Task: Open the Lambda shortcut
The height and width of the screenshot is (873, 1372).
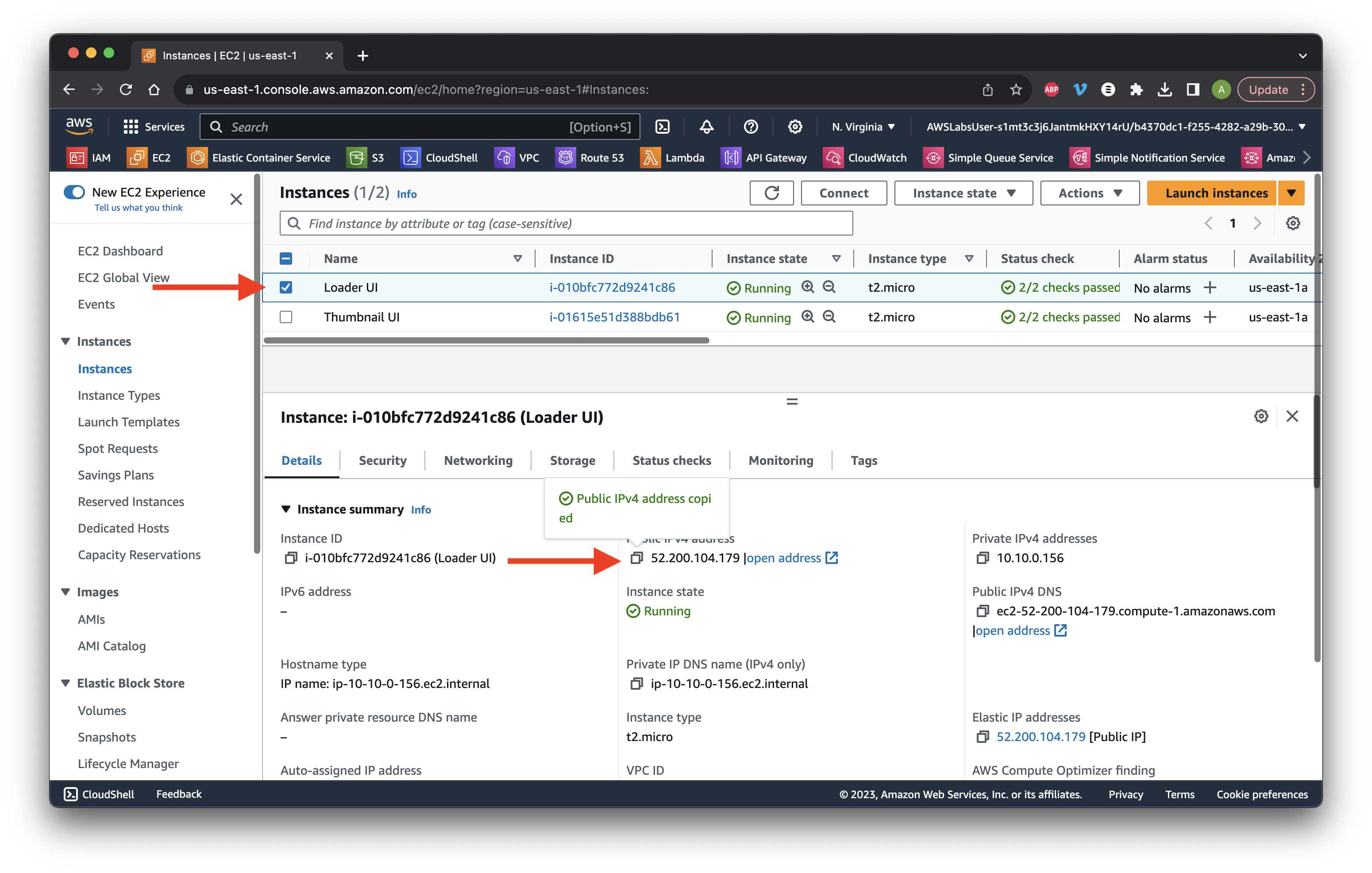Action: [672, 158]
